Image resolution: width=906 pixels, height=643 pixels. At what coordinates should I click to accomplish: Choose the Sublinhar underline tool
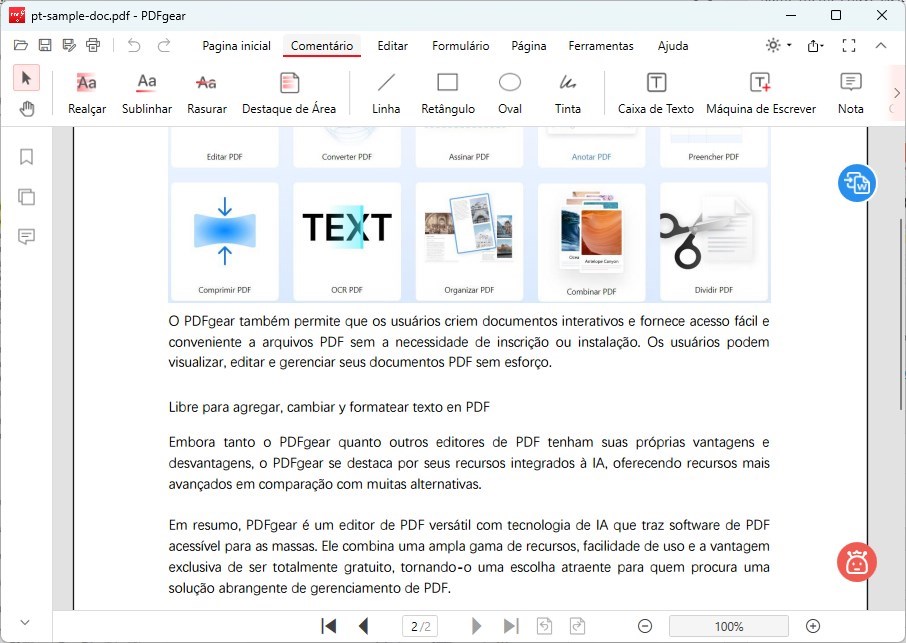(x=147, y=94)
